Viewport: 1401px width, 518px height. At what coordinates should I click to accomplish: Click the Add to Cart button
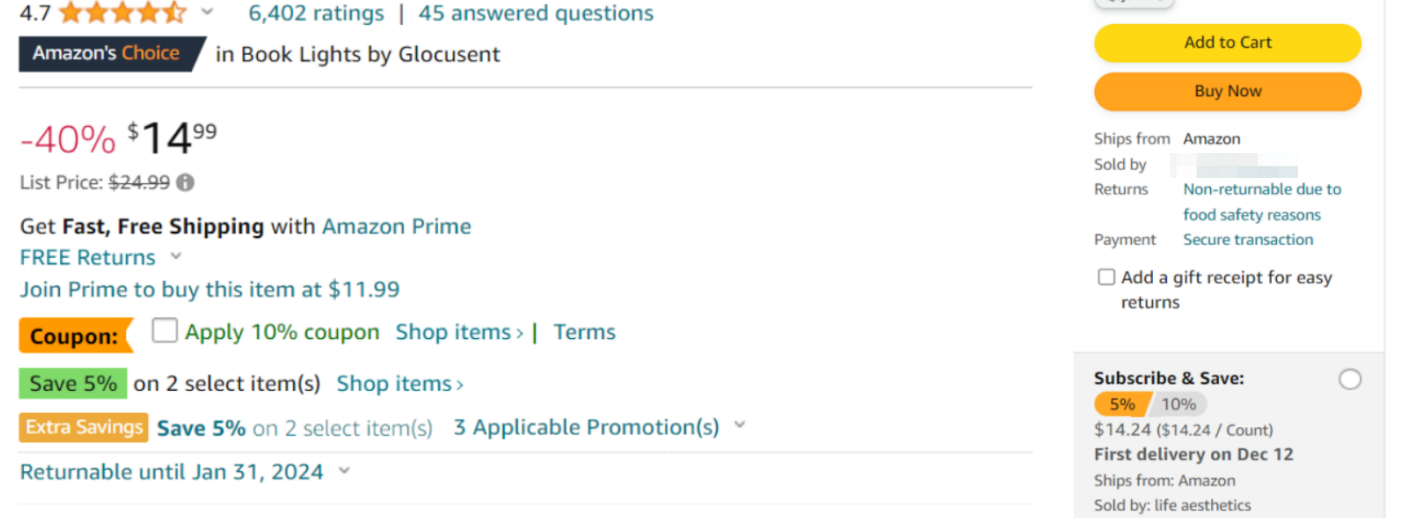coord(1228,43)
